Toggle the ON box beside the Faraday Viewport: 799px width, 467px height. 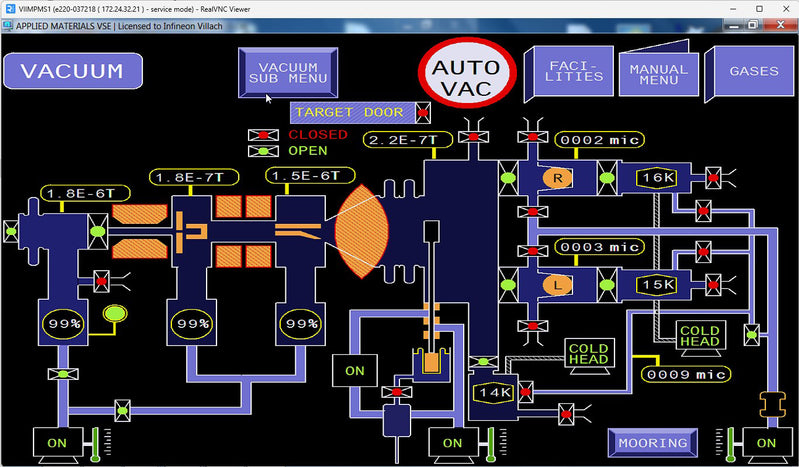[355, 371]
